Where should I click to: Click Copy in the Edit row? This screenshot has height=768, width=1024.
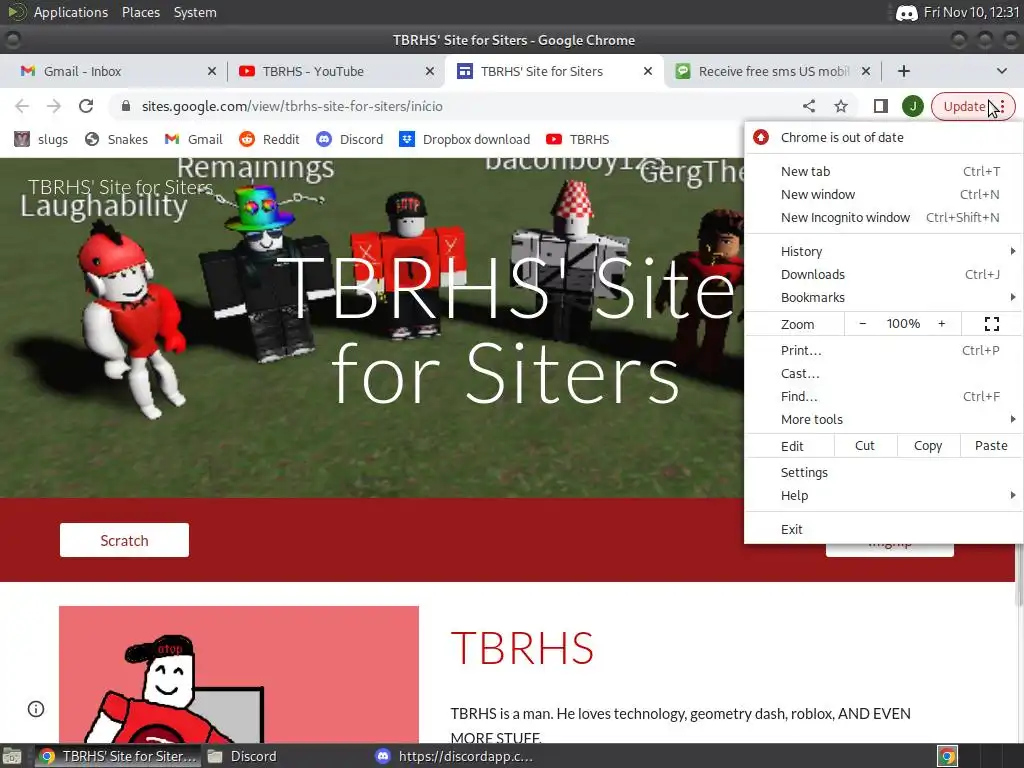(x=928, y=445)
